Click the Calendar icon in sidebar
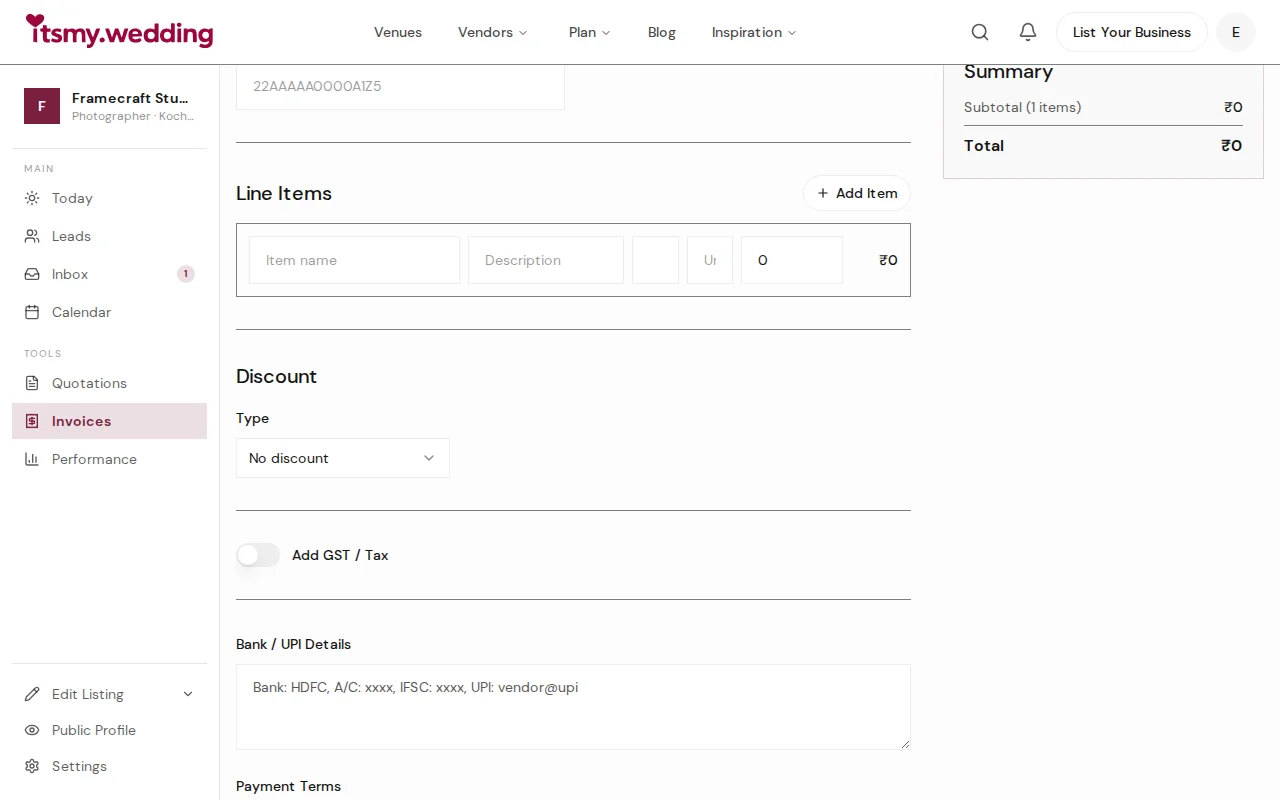 (33, 312)
